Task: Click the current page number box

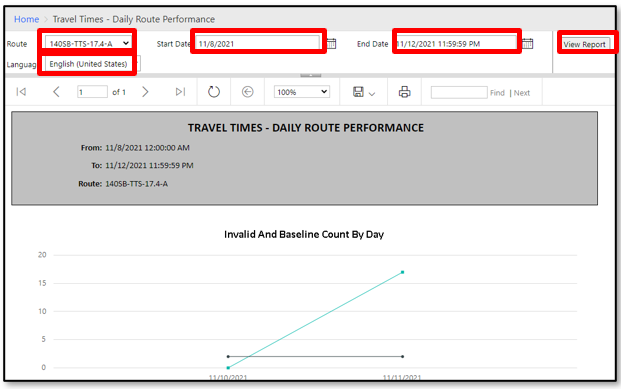Action: point(92,92)
